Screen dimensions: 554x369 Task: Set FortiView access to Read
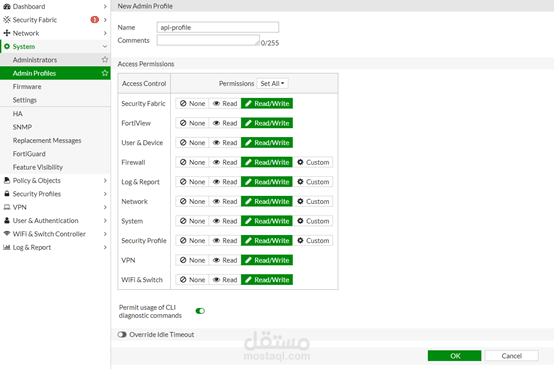[x=225, y=123]
